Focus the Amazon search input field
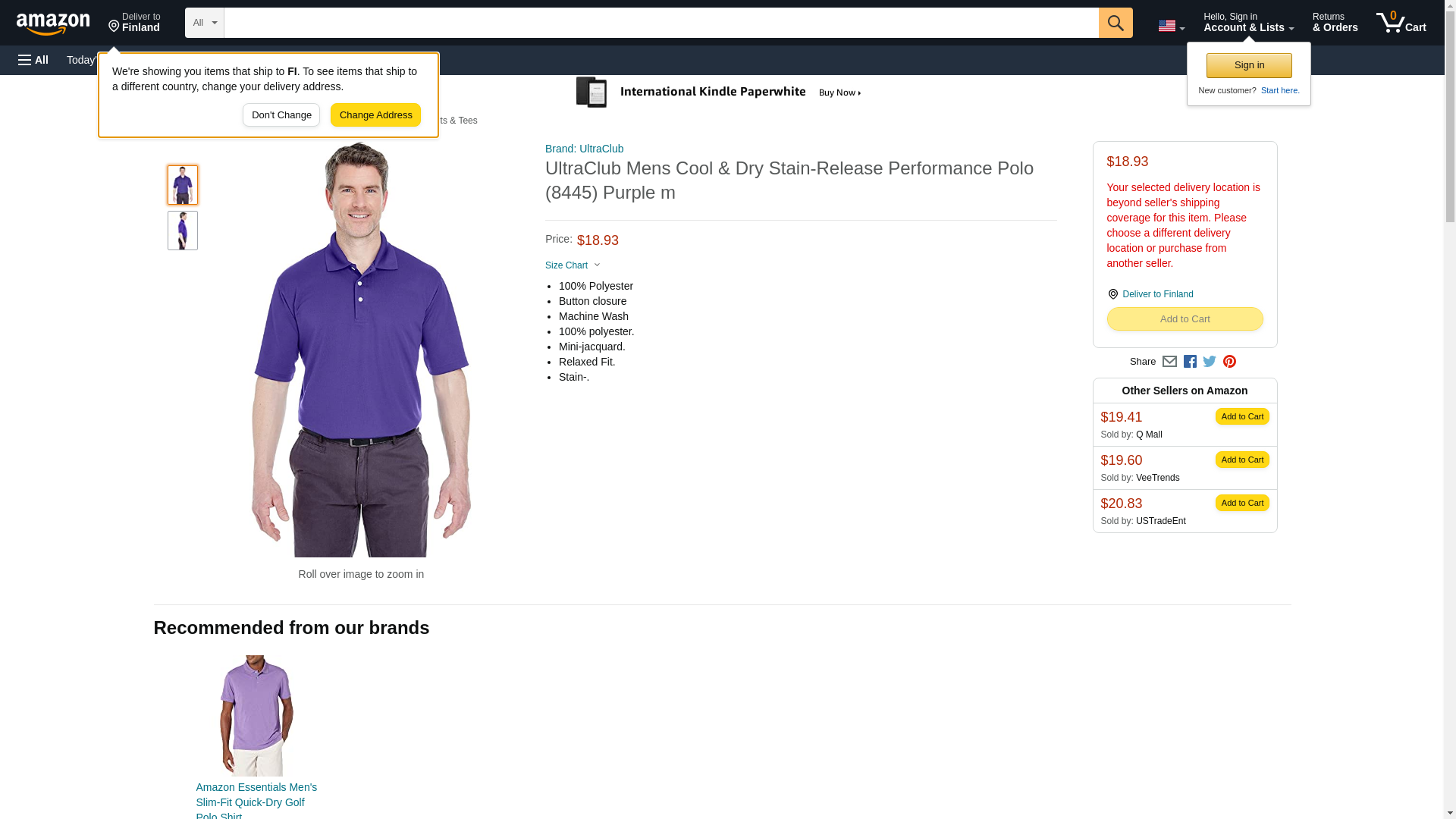1456x819 pixels. pos(661,23)
